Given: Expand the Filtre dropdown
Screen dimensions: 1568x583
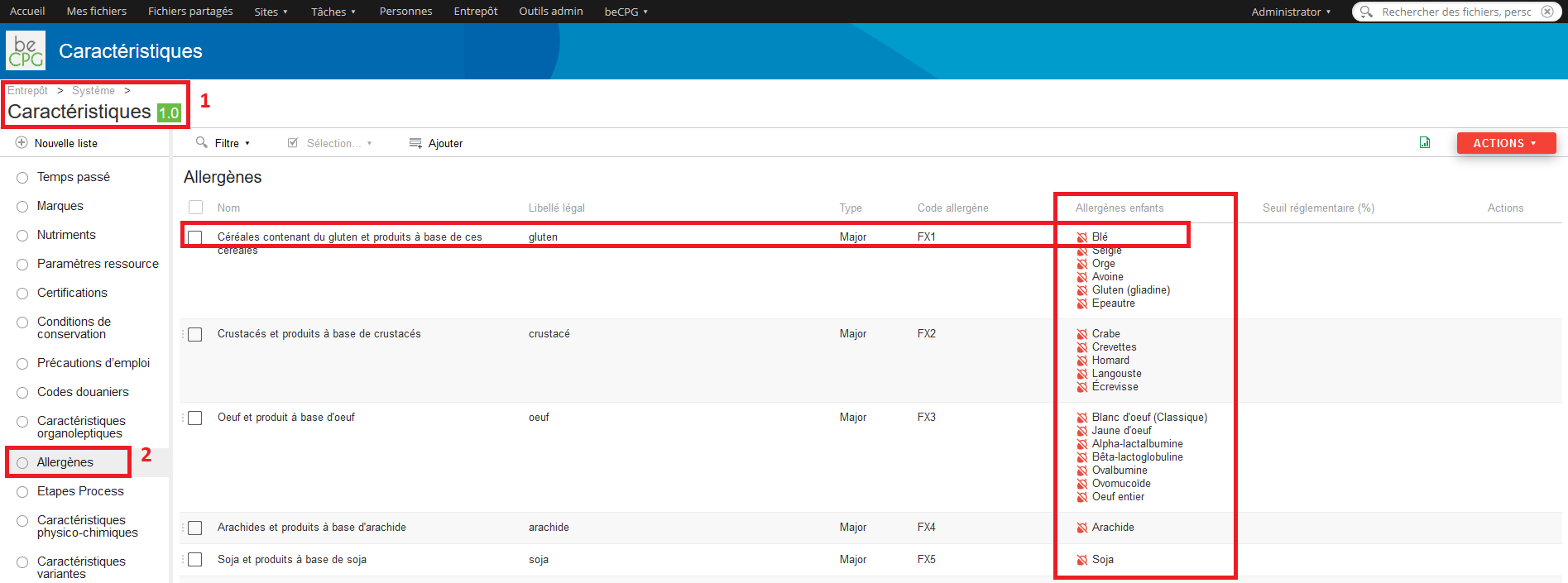Looking at the screenshot, I should [x=247, y=143].
